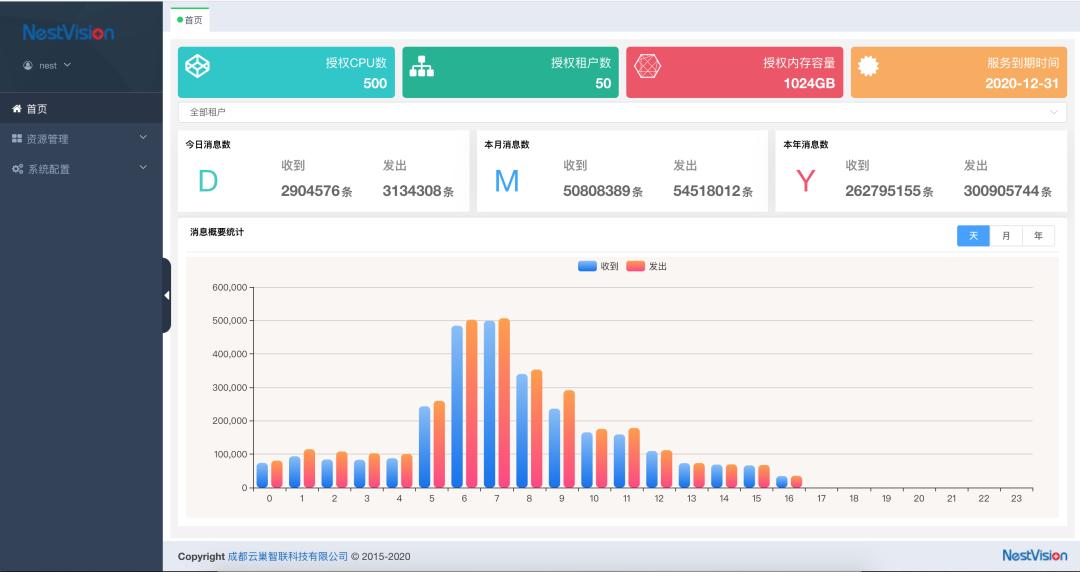1080x572 pixels.
Task: Click the 600,000 y-axis label
Action: [x=230, y=287]
